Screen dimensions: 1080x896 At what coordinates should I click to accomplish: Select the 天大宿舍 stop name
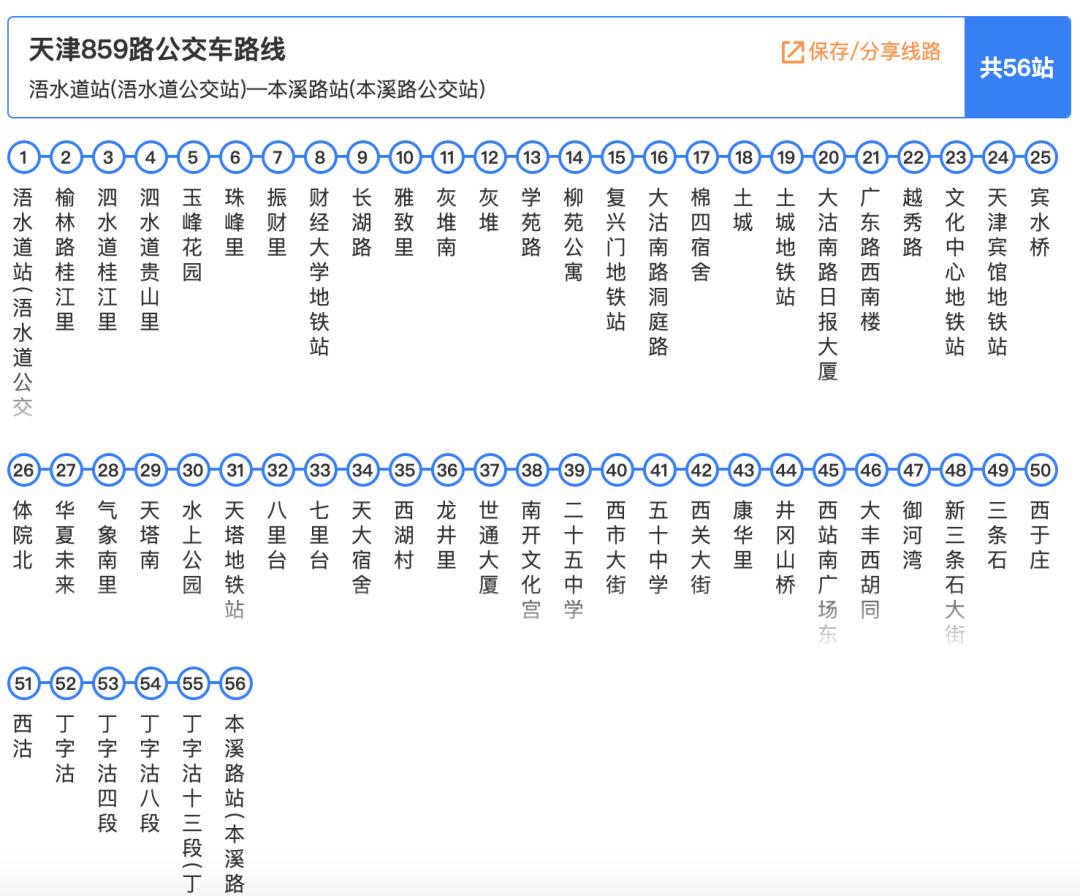(x=362, y=547)
